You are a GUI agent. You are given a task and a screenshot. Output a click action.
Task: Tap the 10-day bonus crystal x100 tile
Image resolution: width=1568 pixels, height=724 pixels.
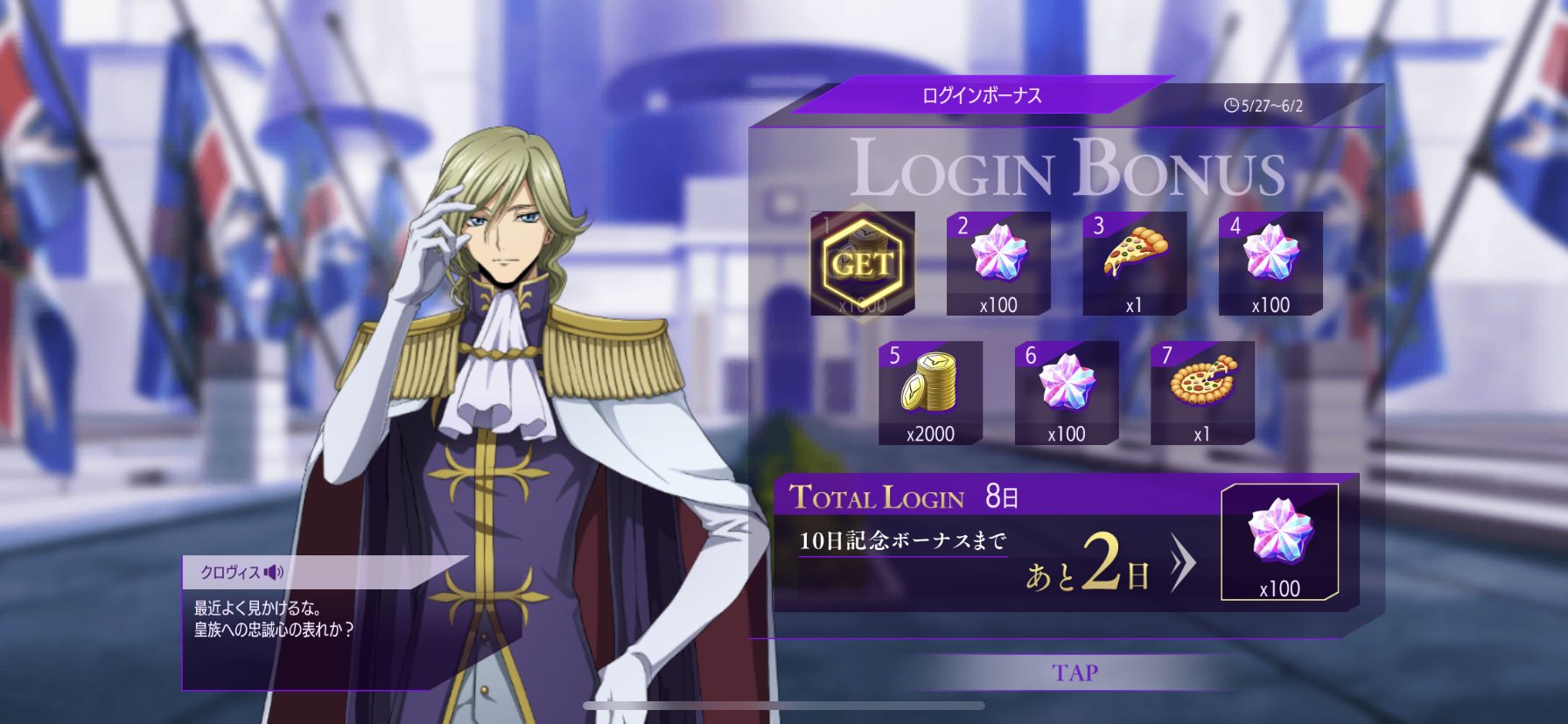click(x=1279, y=542)
